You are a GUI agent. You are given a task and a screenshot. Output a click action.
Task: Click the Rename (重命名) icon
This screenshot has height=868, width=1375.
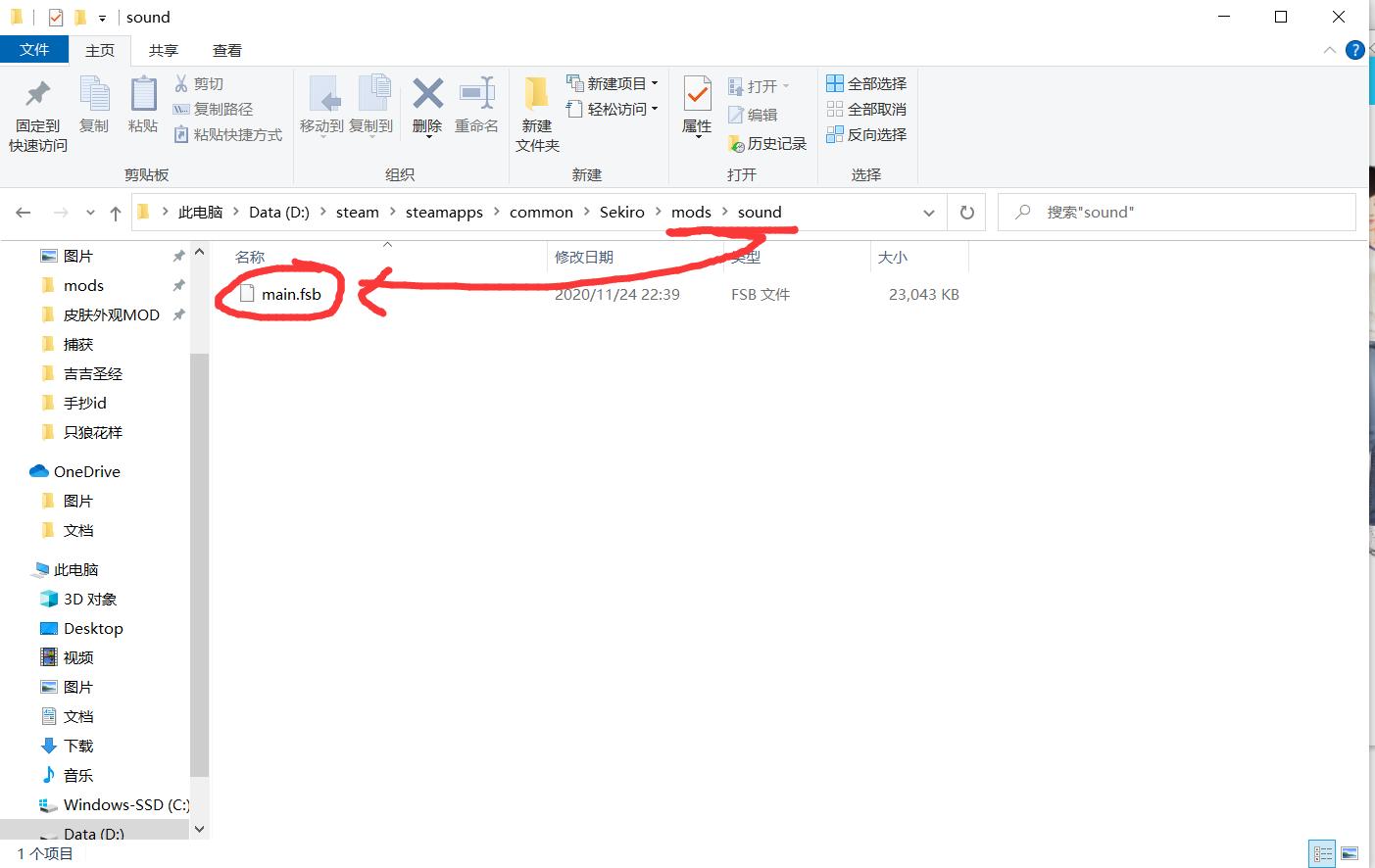click(477, 95)
